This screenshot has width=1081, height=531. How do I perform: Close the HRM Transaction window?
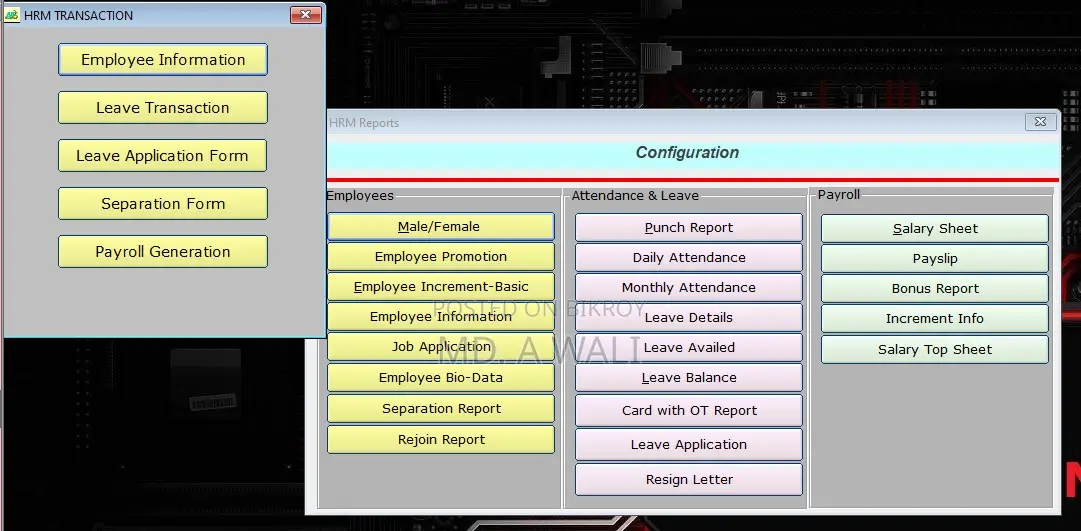305,14
